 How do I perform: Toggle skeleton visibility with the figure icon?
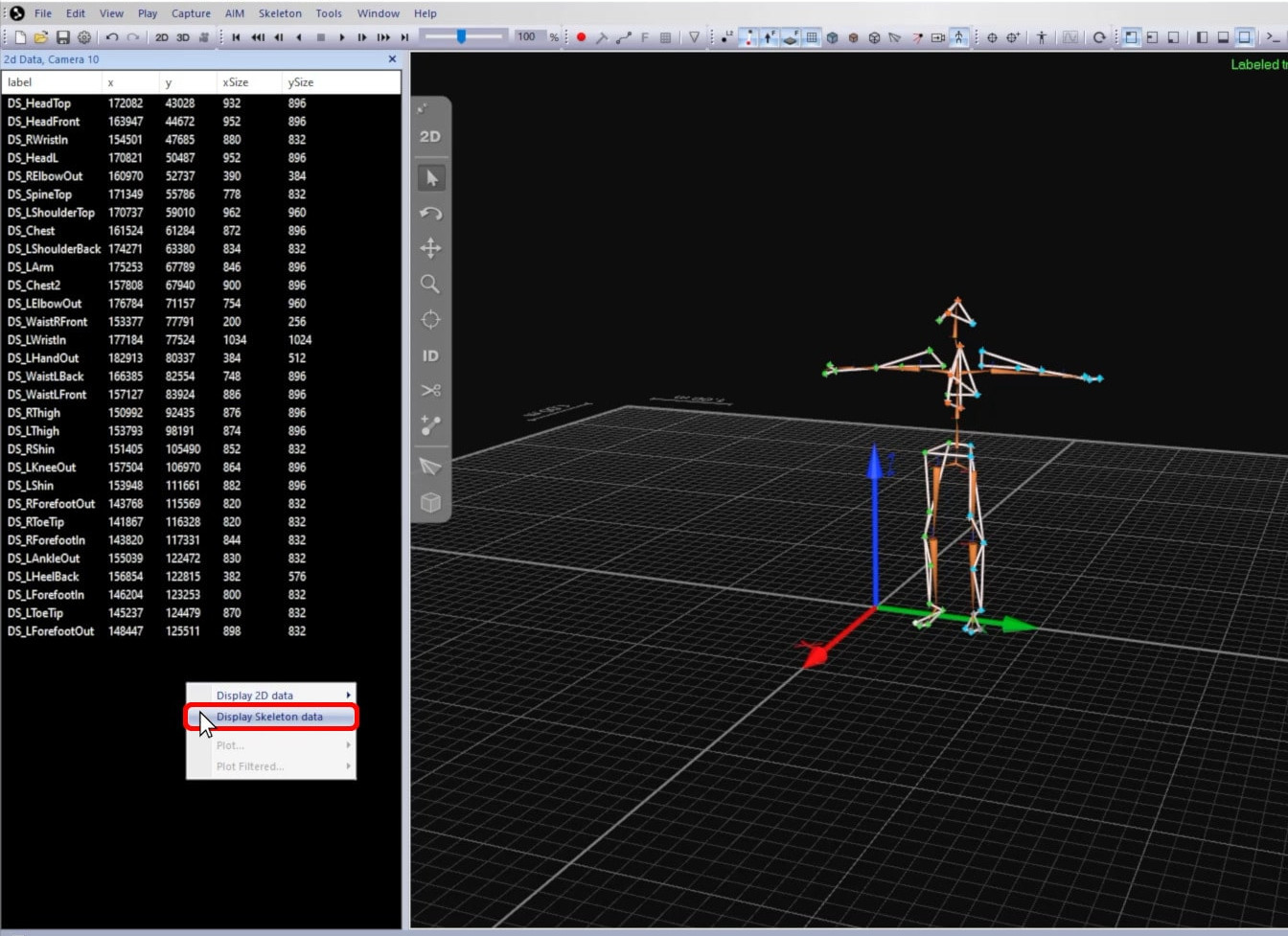pyautogui.click(x=959, y=37)
